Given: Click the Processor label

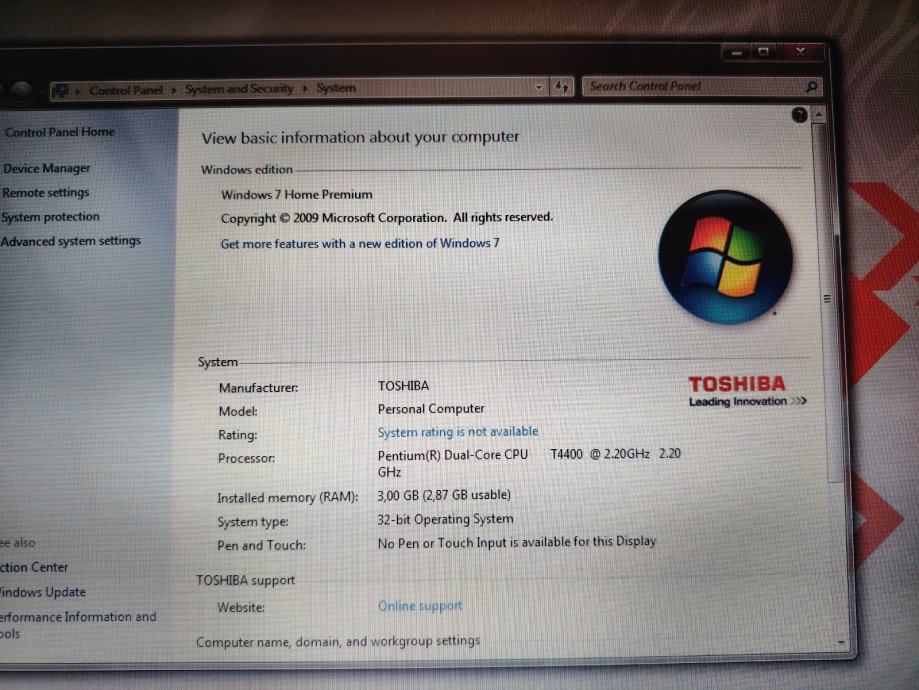Looking at the screenshot, I should [x=246, y=458].
